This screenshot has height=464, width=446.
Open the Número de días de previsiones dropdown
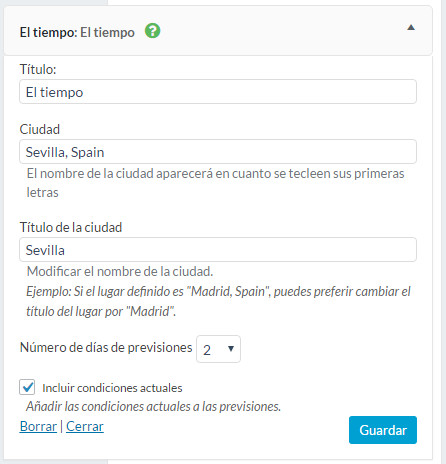[218, 349]
